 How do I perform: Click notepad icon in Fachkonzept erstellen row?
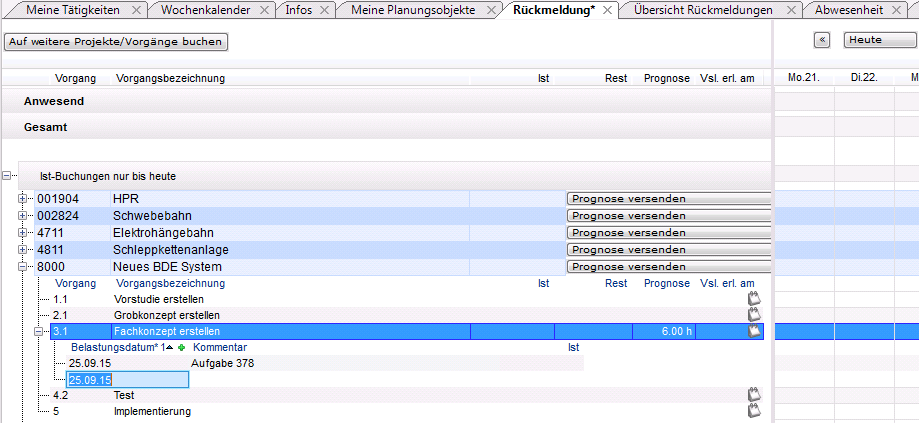click(x=755, y=331)
